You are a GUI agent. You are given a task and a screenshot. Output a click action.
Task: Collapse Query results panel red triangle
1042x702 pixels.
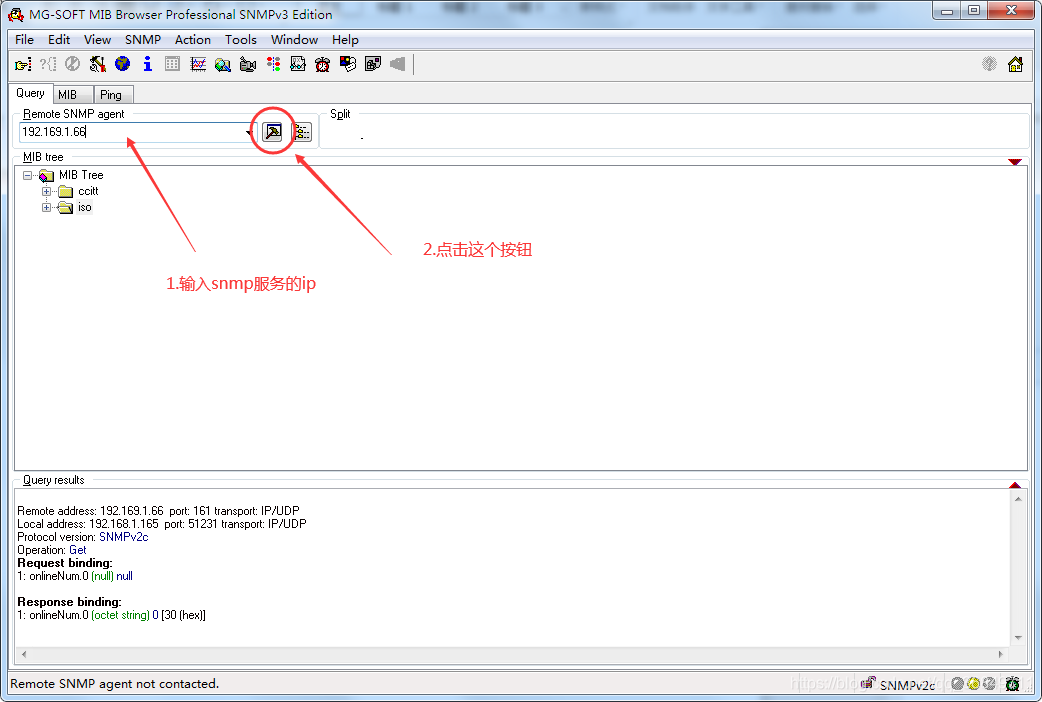tap(1014, 485)
